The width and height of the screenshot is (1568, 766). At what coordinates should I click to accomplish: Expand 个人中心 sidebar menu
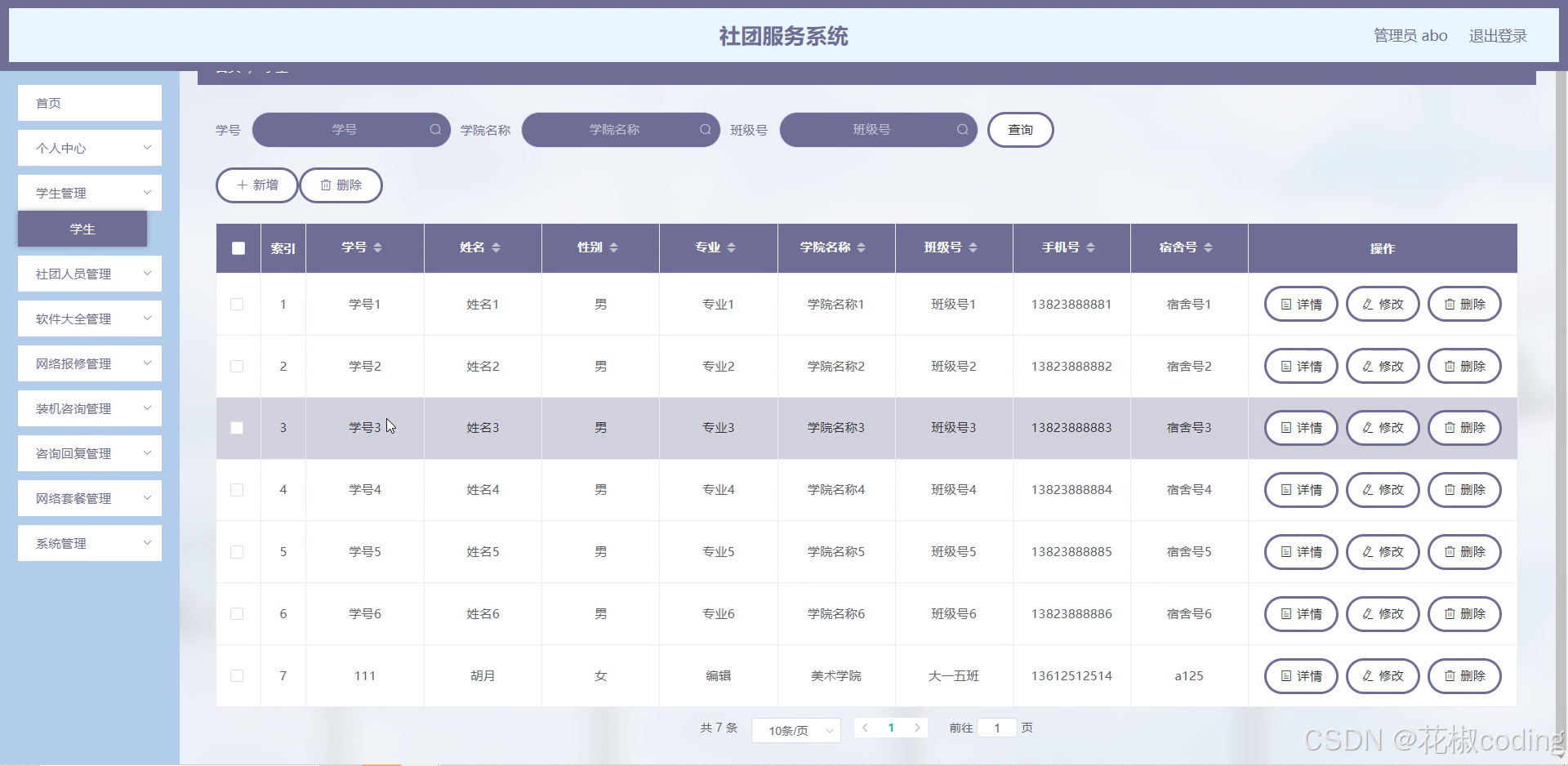[x=90, y=148]
